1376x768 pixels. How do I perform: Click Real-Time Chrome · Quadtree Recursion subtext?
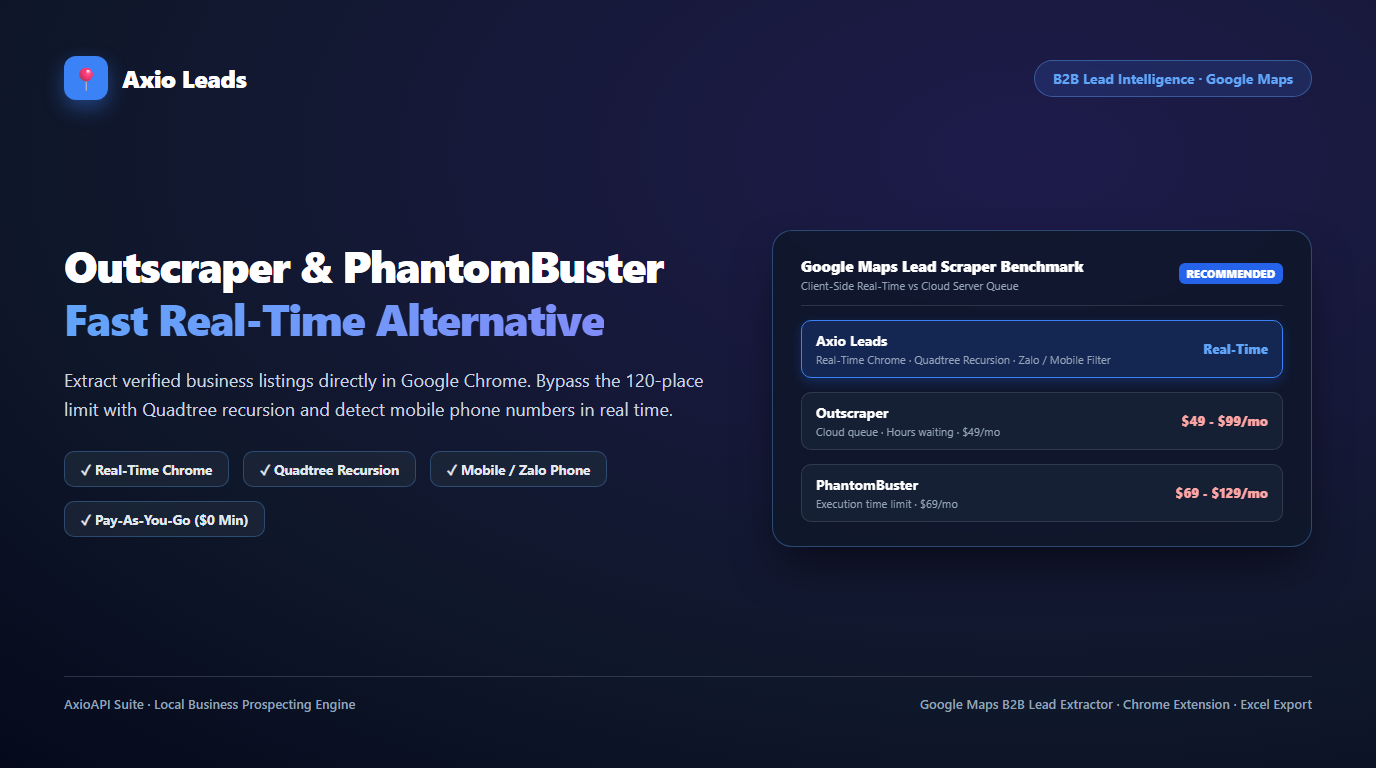coord(963,360)
